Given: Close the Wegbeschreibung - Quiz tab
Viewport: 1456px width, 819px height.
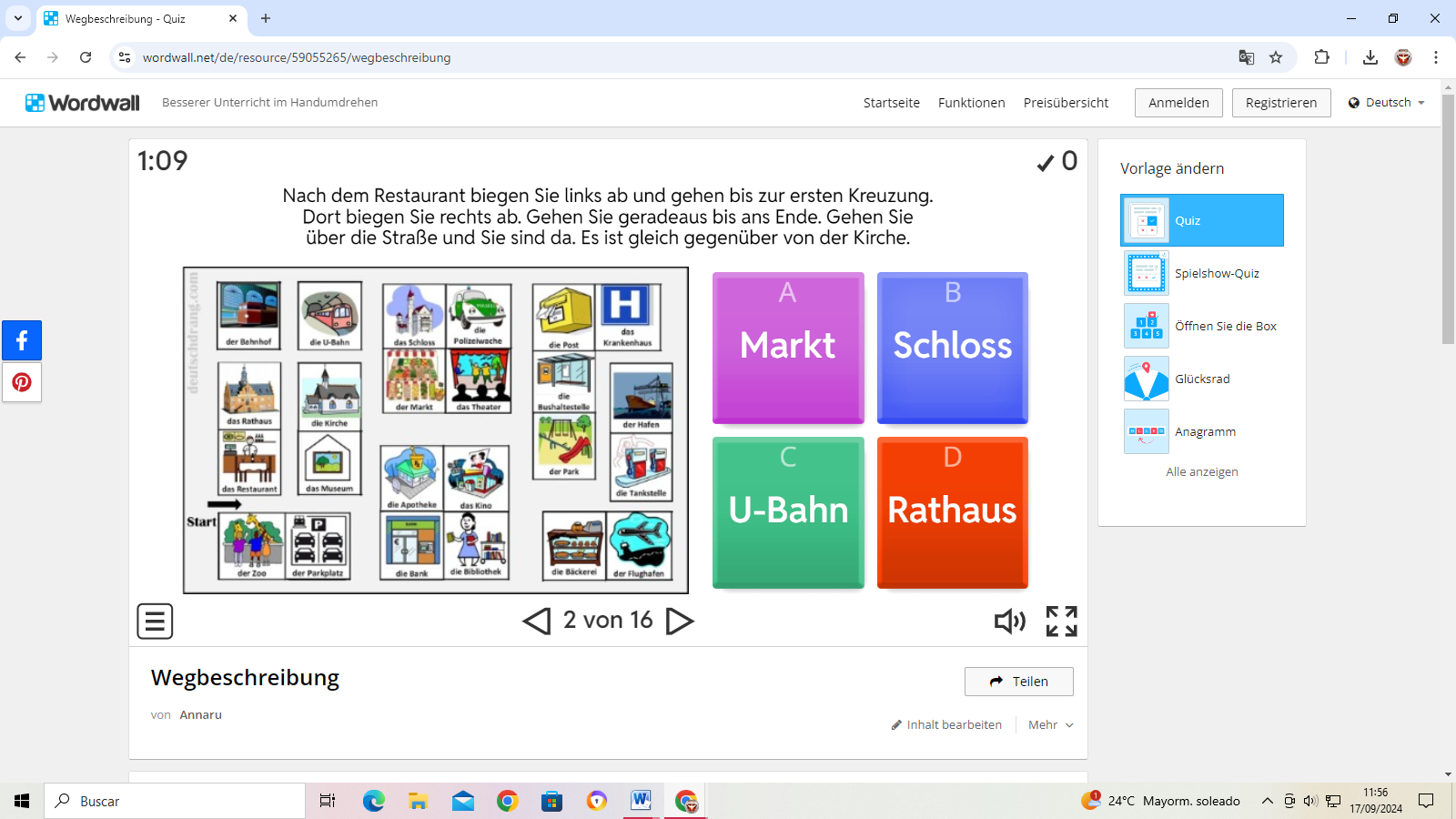Looking at the screenshot, I should (x=233, y=18).
